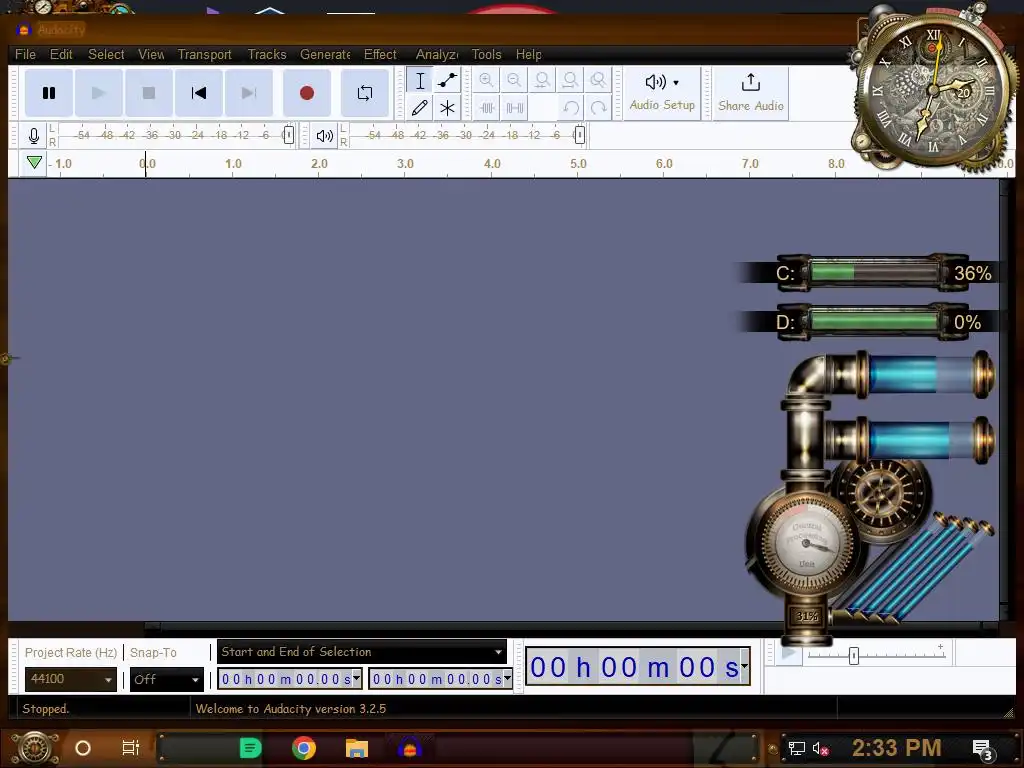This screenshot has width=1024, height=768.
Task: Click the Pause button in transport toolbar
Action: (x=49, y=93)
